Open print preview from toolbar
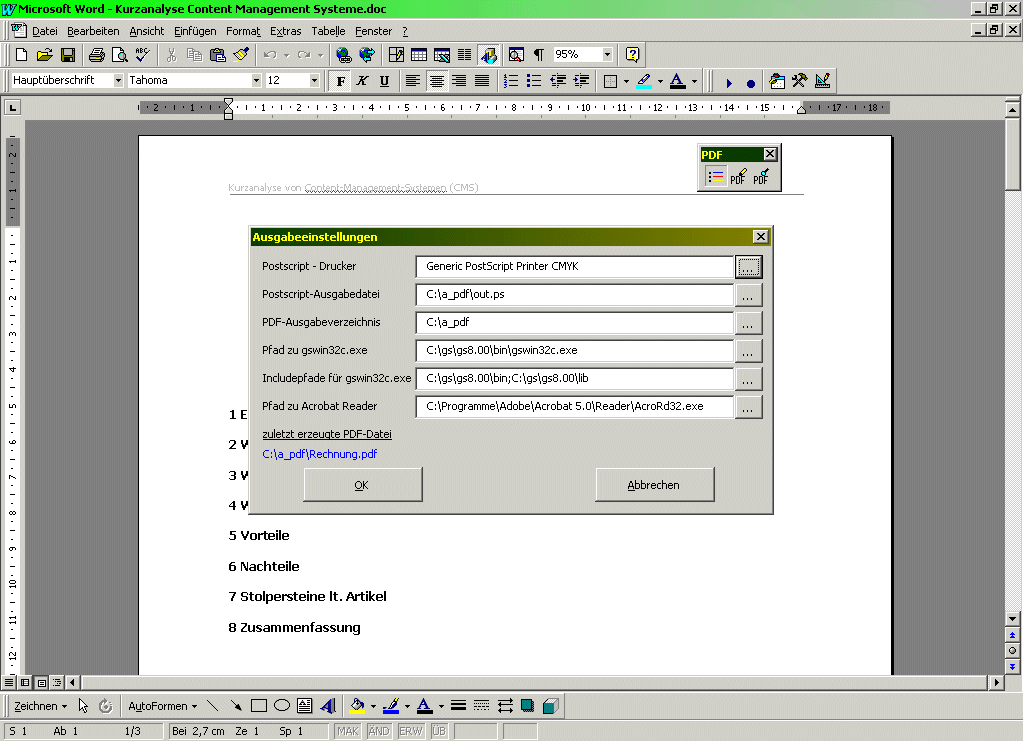Viewport: 1023px width, 741px height. point(119,55)
